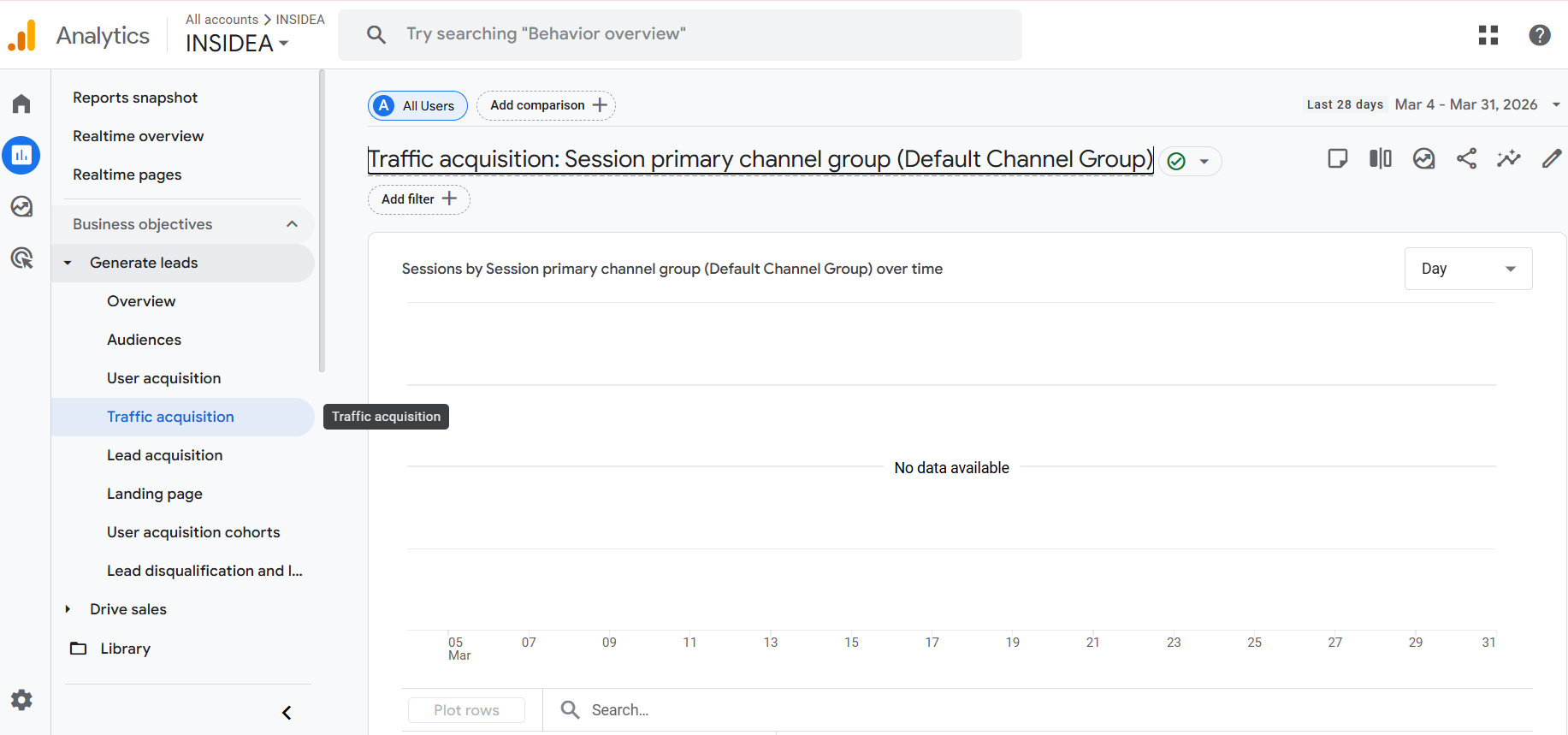Open the Overview report
1568x735 pixels.
pos(141,301)
